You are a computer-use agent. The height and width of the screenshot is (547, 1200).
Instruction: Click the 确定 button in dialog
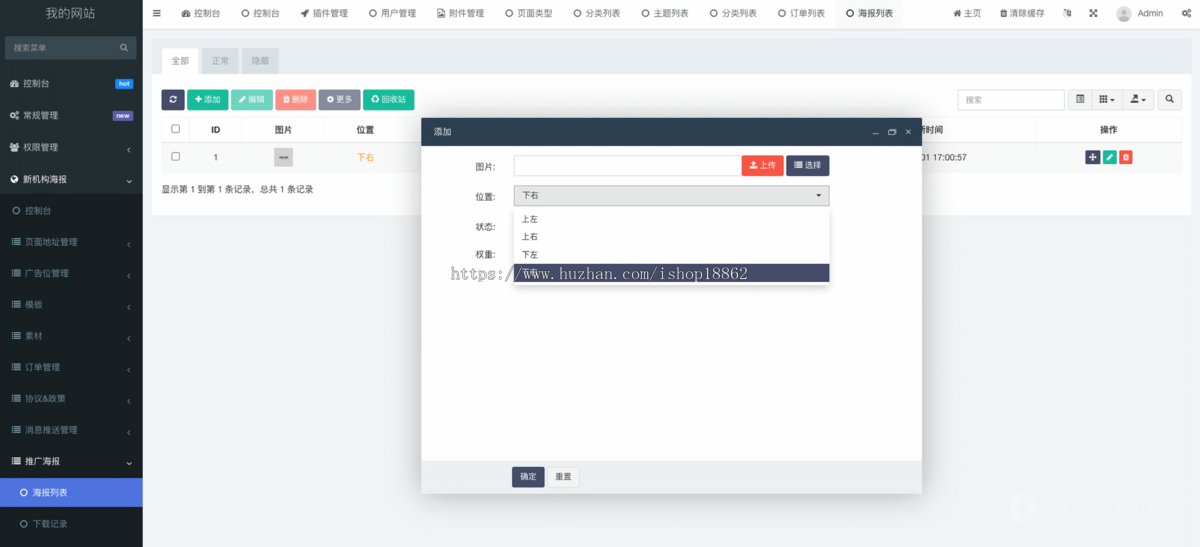pyautogui.click(x=528, y=477)
